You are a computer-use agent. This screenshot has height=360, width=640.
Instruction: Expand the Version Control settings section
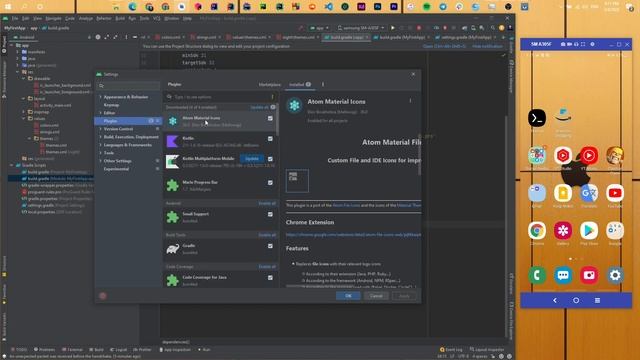[100, 129]
